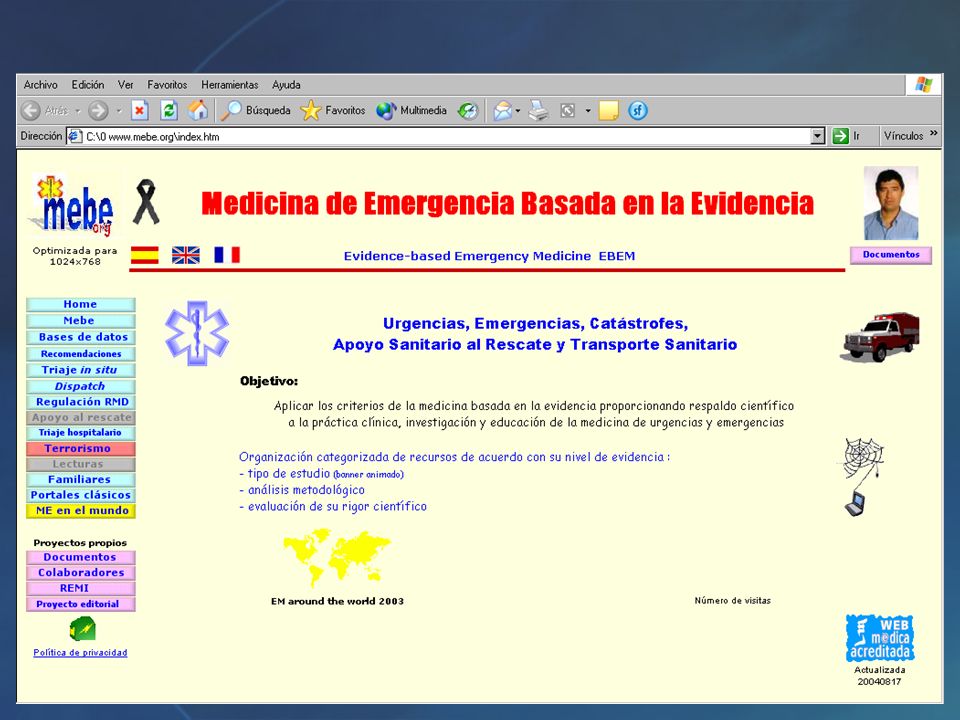The image size is (960, 720).
Task: Stop page loading with red X icon
Action: (x=140, y=111)
